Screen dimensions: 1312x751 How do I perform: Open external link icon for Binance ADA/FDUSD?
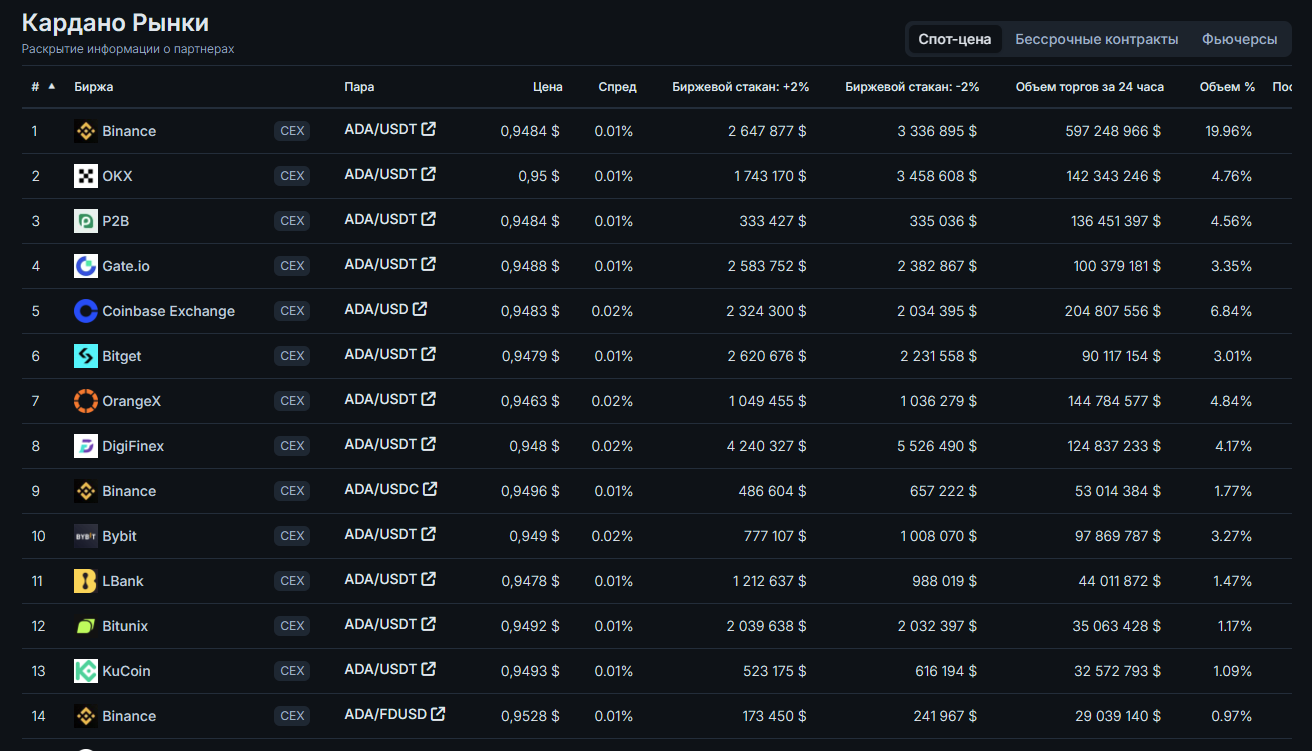[438, 714]
